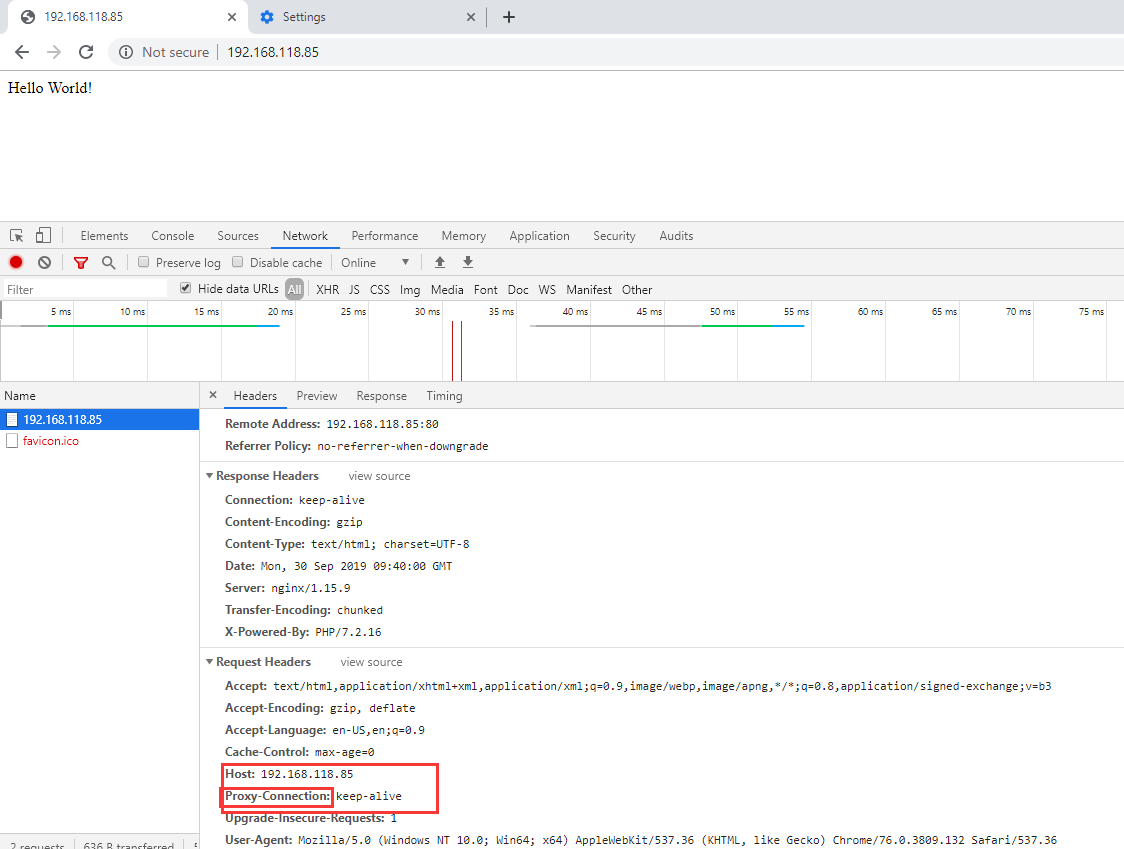Viewport: 1124px width, 849px height.
Task: Collapse the Response Headers section
Action: 210,476
